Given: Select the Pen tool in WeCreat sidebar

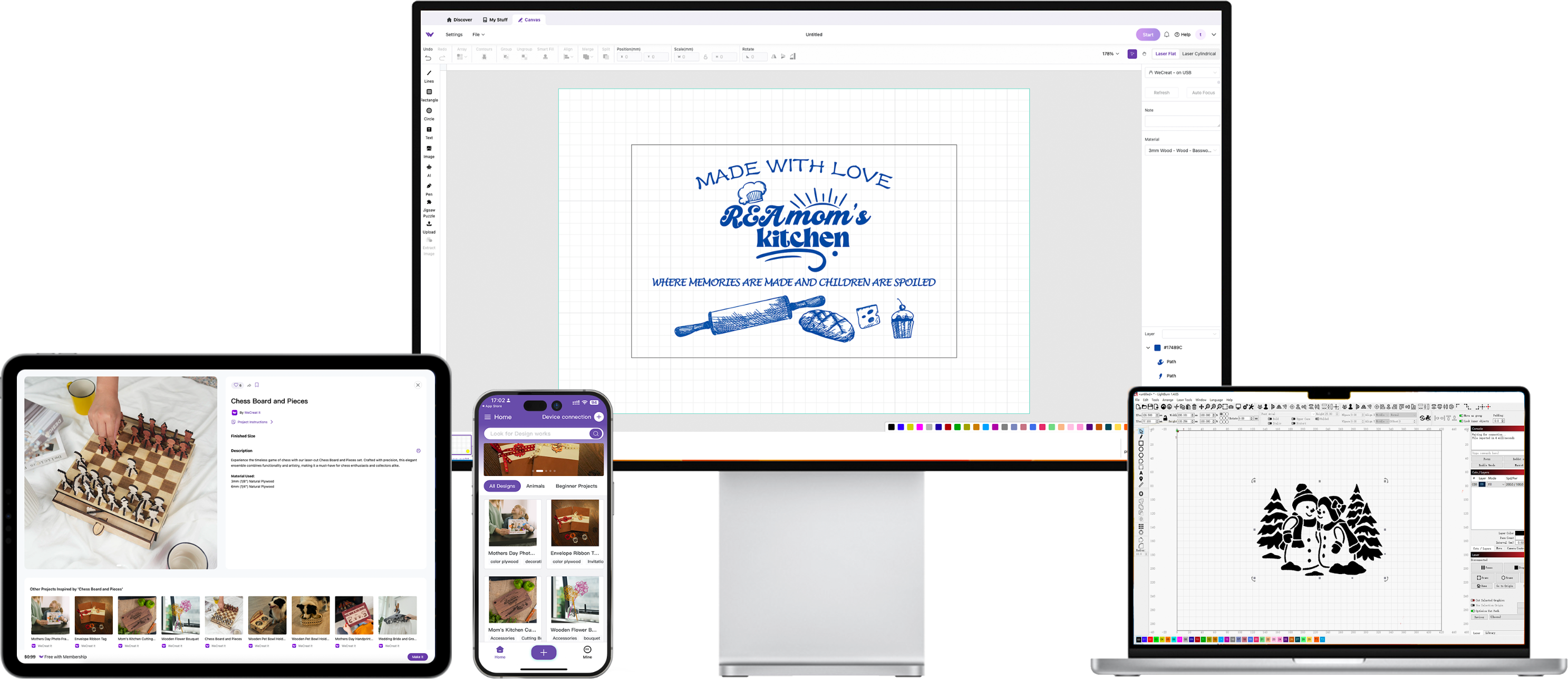Looking at the screenshot, I should [429, 186].
